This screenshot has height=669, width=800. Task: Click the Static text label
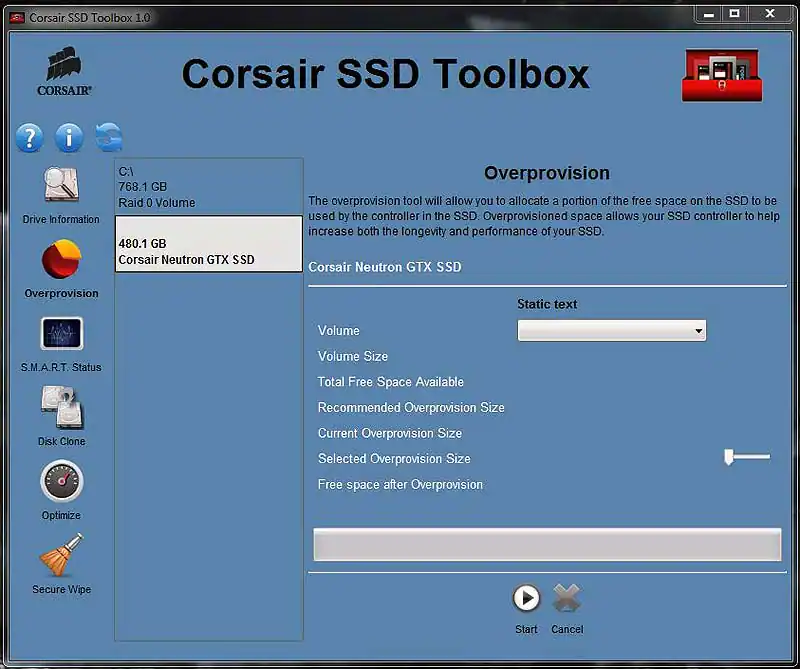(547, 304)
